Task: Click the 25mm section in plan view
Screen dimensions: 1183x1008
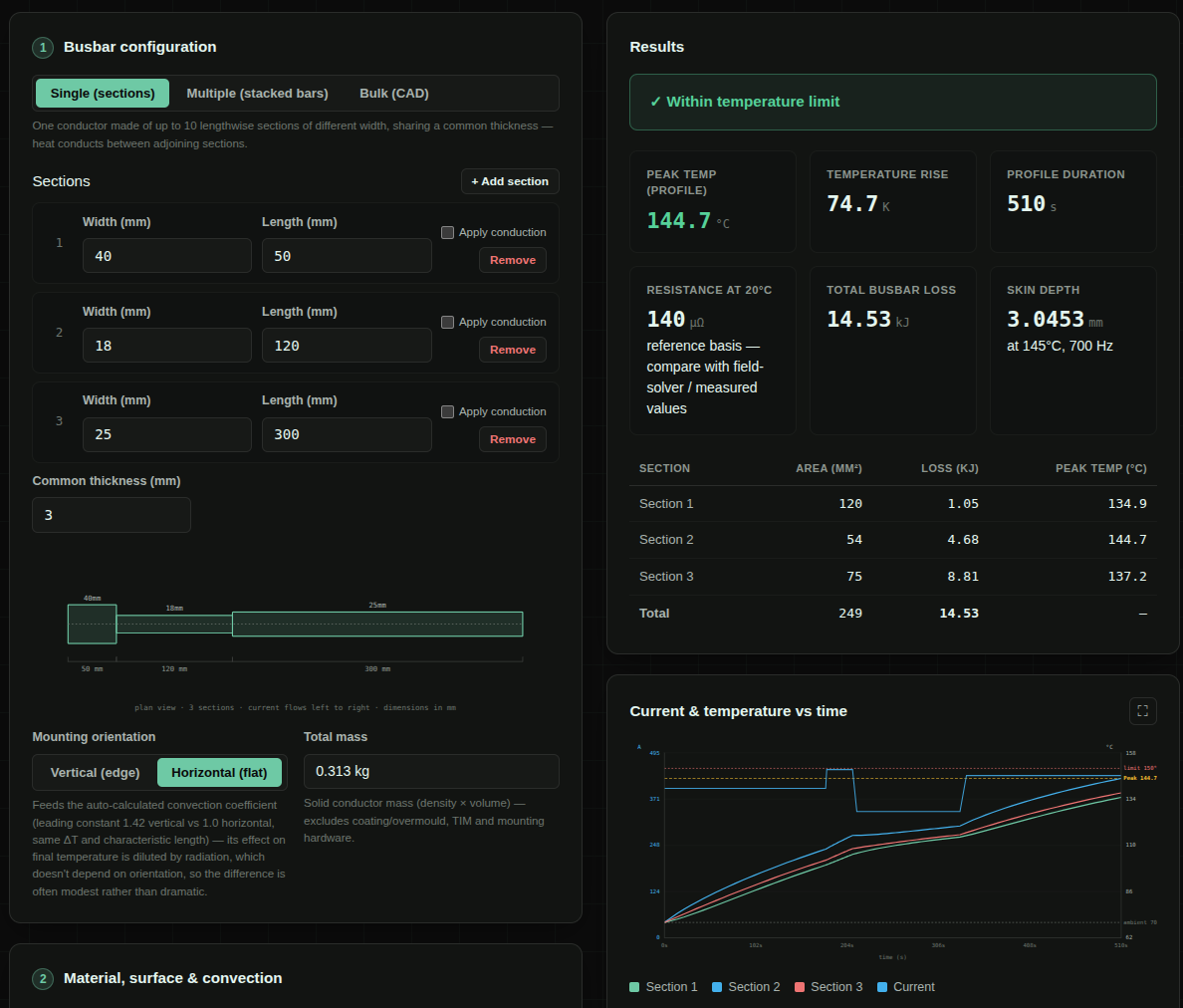Action: click(x=377, y=624)
